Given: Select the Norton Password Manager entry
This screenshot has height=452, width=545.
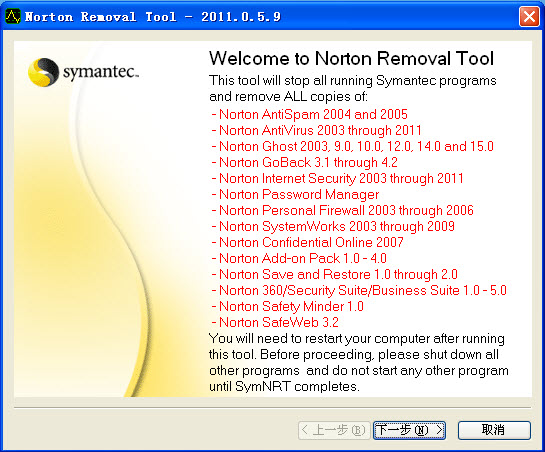Looking at the screenshot, I should (x=295, y=194).
